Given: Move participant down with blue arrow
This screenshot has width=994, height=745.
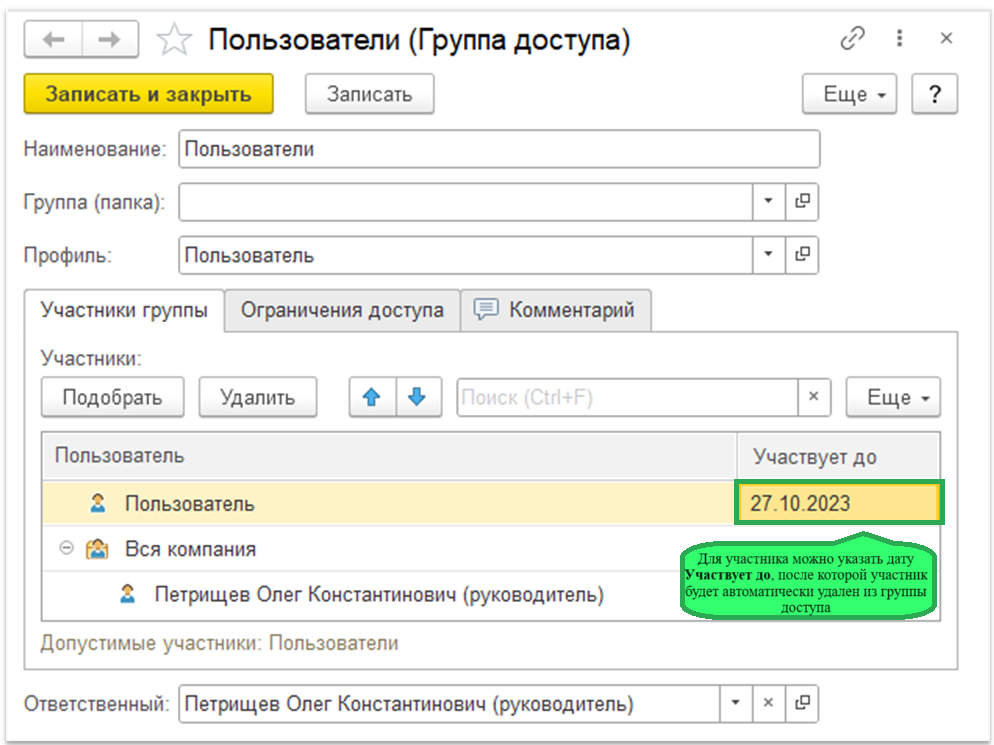Looking at the screenshot, I should pos(418,397).
